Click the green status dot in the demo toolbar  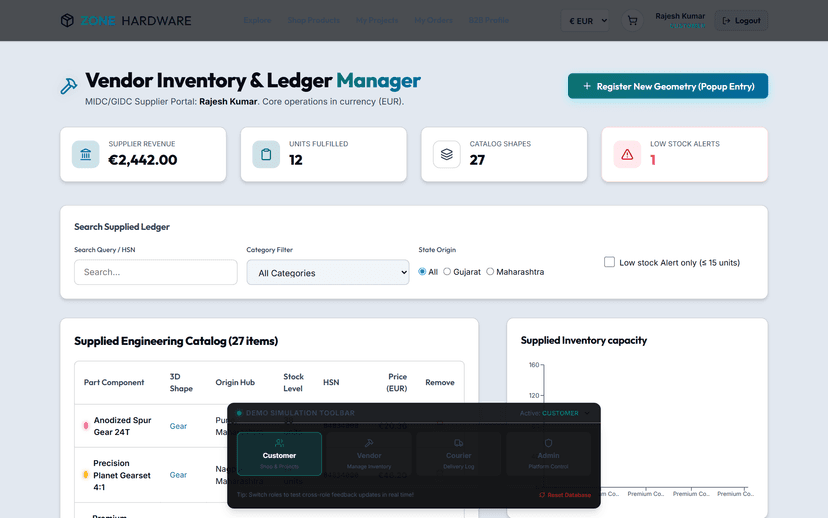pyautogui.click(x=239, y=413)
